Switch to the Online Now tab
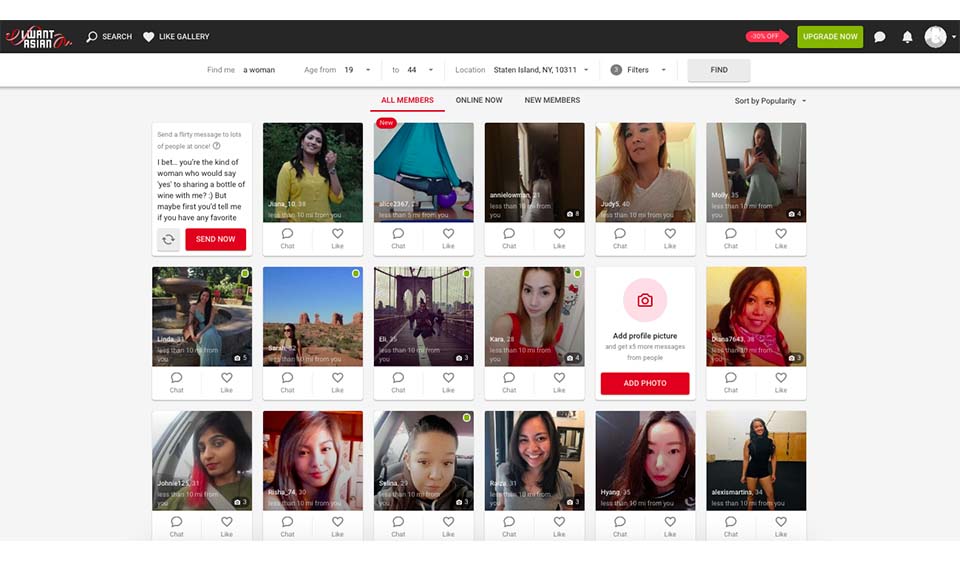This screenshot has width=960, height=561. (479, 100)
